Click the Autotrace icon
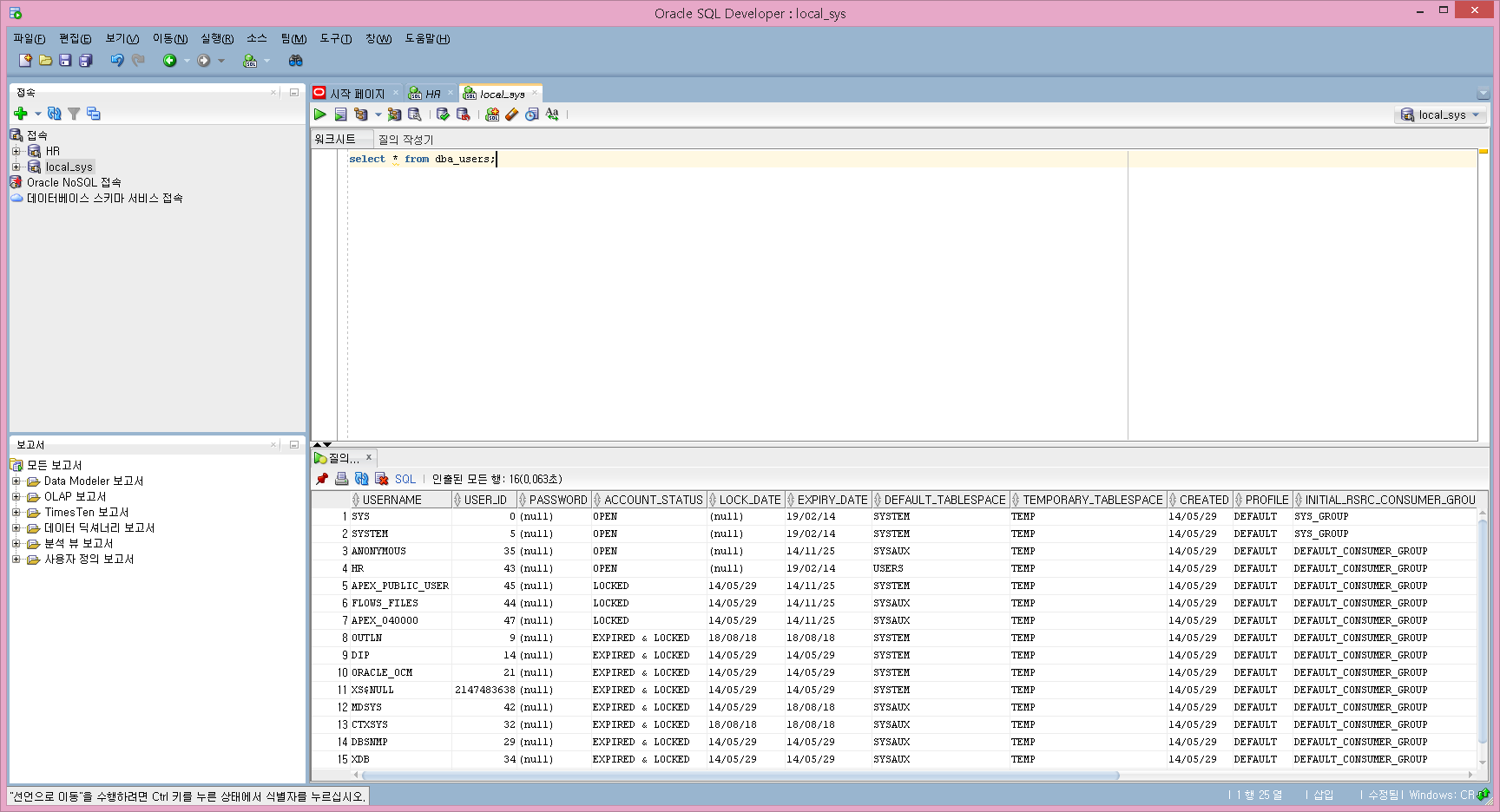The width and height of the screenshot is (1500, 812). point(395,115)
